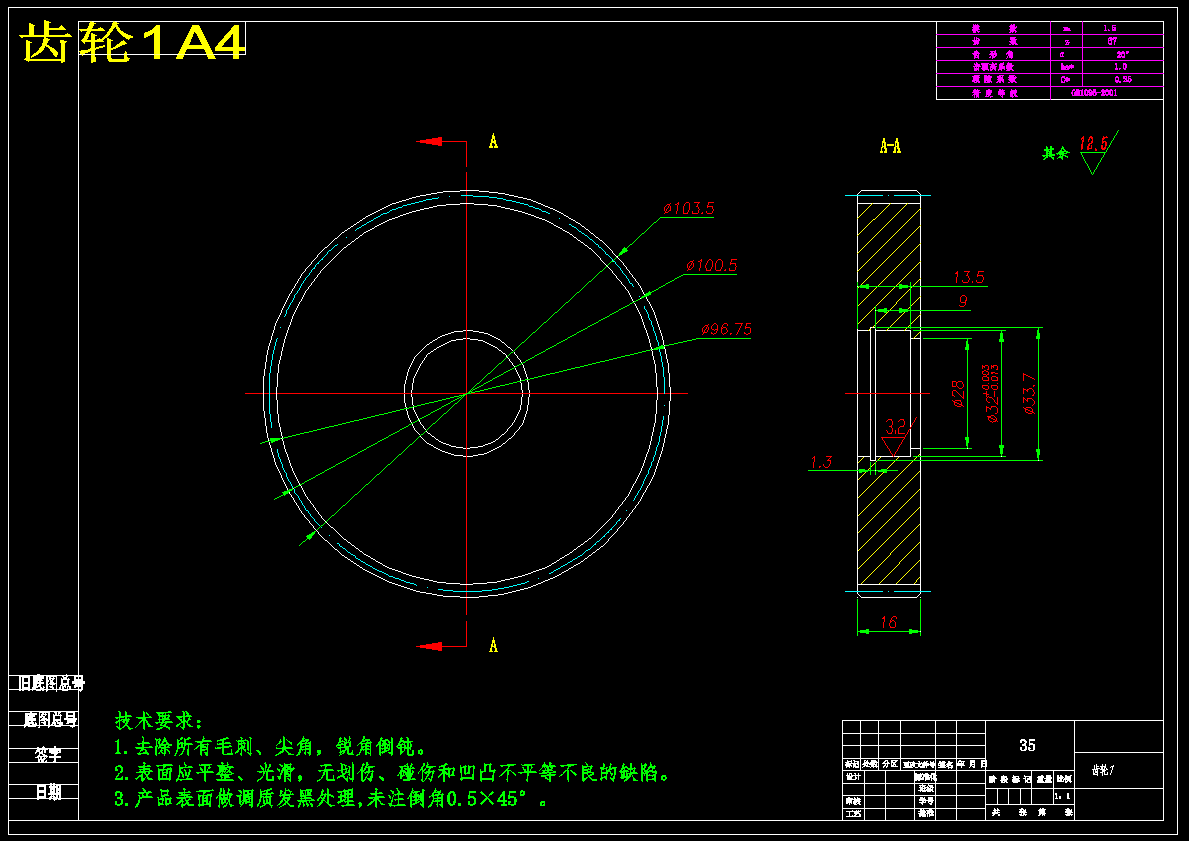Image resolution: width=1189 pixels, height=841 pixels.
Task: Click the upper section-line letter A
Action: pos(494,141)
